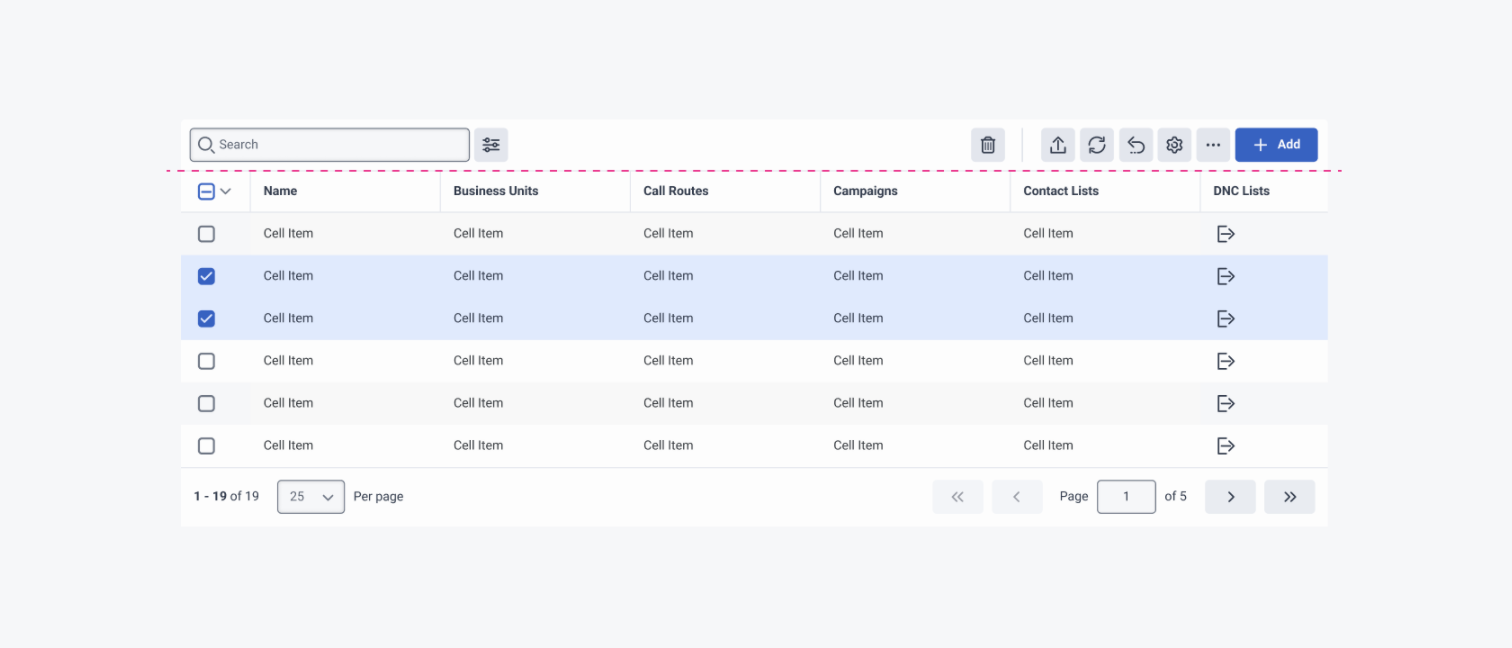This screenshot has width=1512, height=648.
Task: Click the third row's Call Routes 'Cell Item'
Action: point(668,319)
